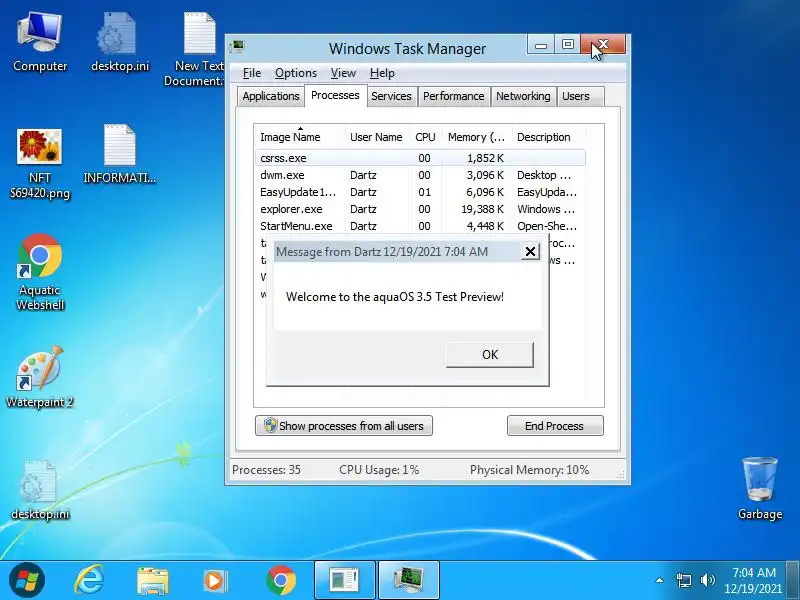Open the network tray icon
Image resolution: width=800 pixels, height=600 pixels.
[x=683, y=580]
